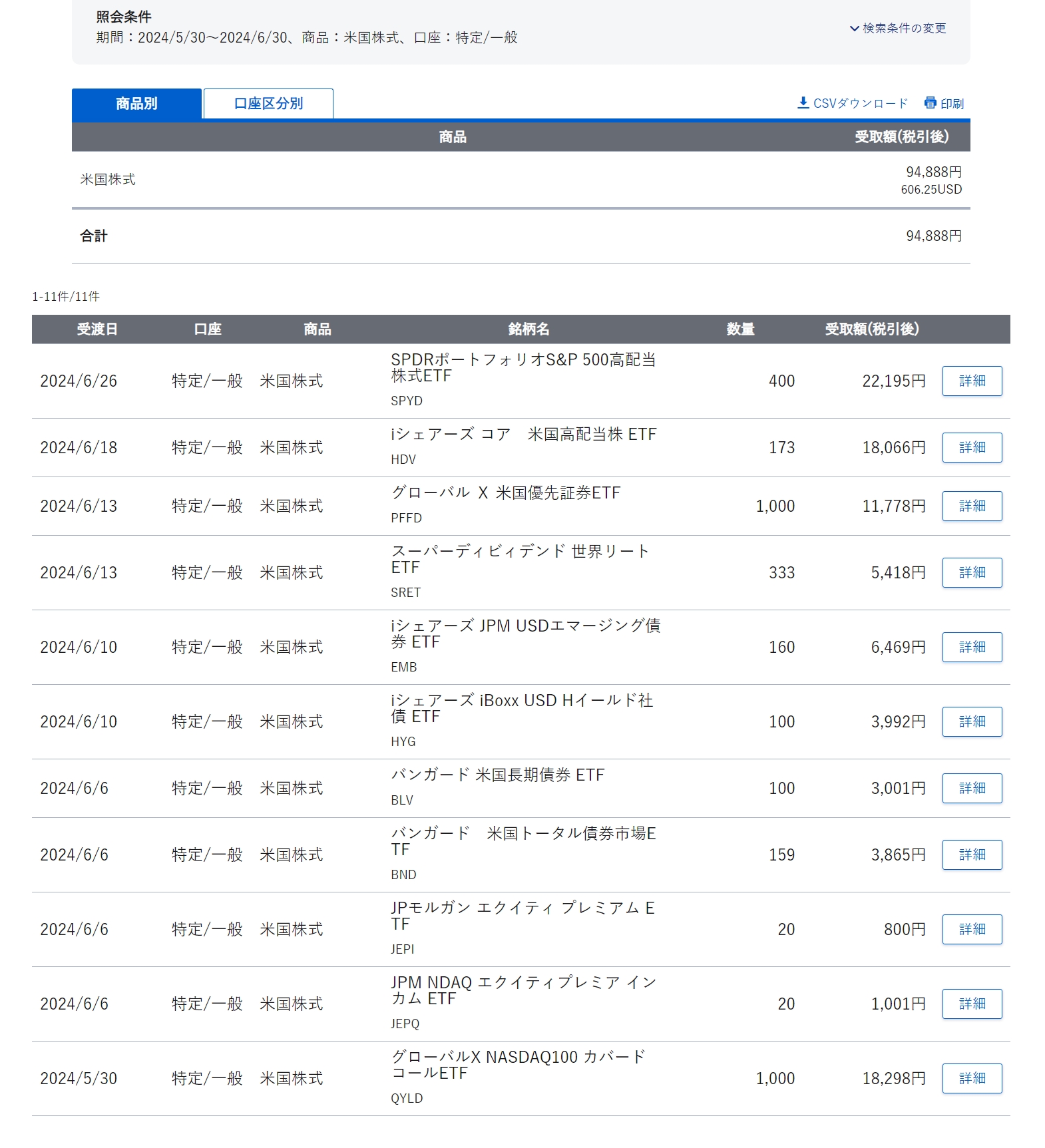
Task: Click the quantity 333 cell
Action: click(781, 572)
